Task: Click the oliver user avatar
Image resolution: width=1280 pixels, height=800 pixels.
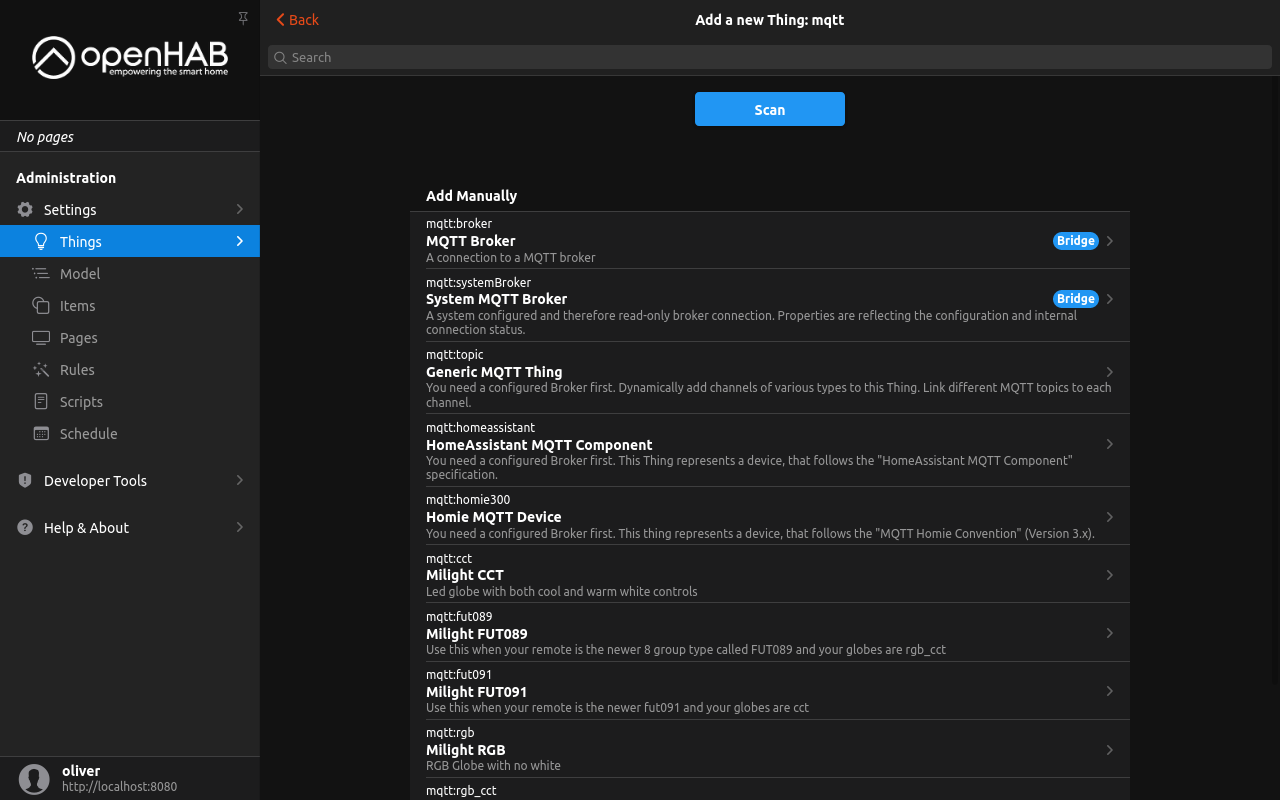Action: [x=34, y=779]
